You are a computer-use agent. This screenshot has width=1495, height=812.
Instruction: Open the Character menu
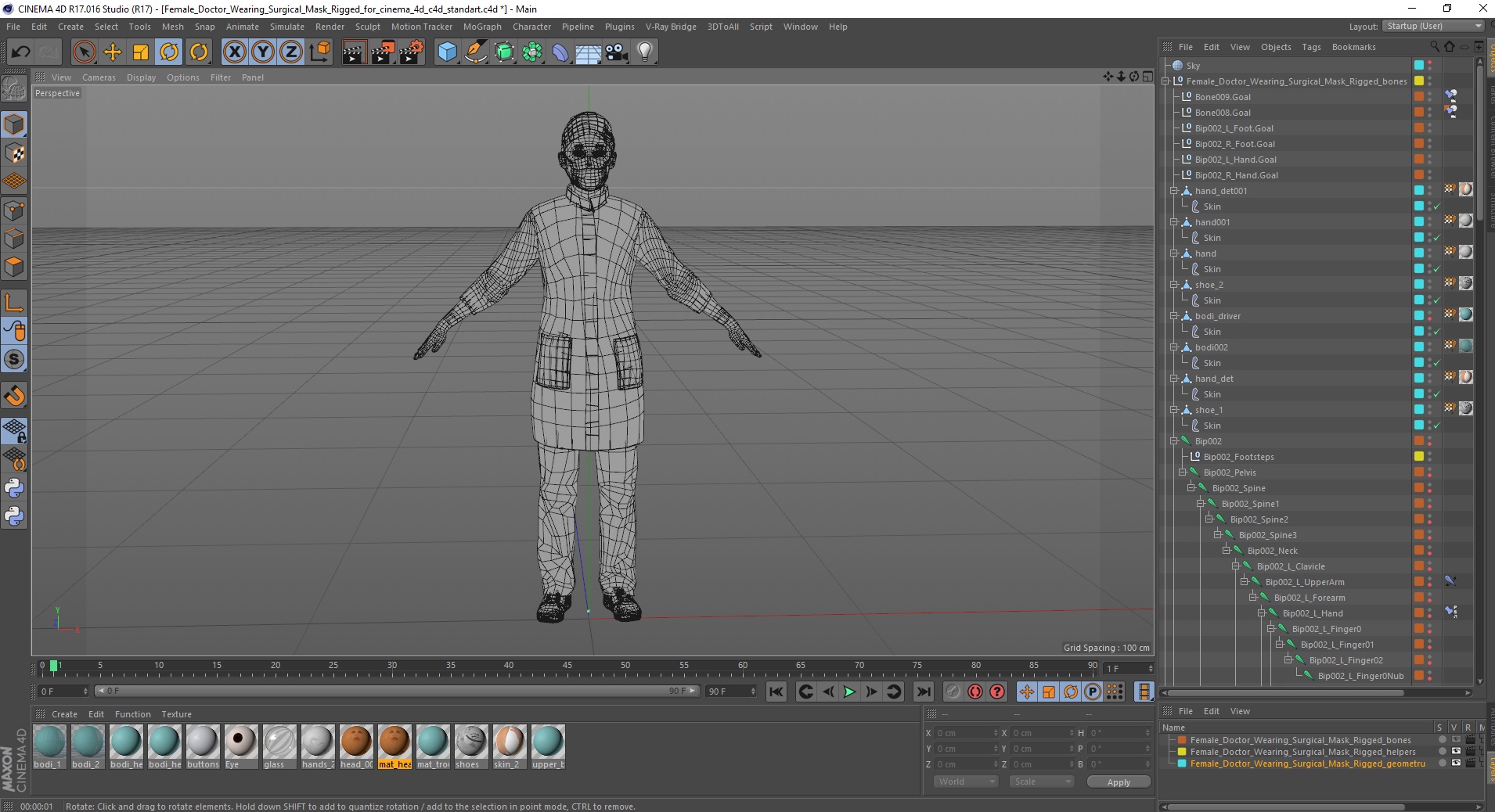pyautogui.click(x=532, y=27)
